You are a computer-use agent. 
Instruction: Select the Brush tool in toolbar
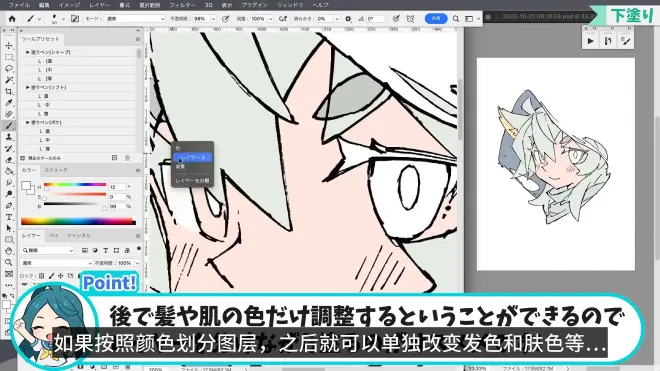point(9,125)
